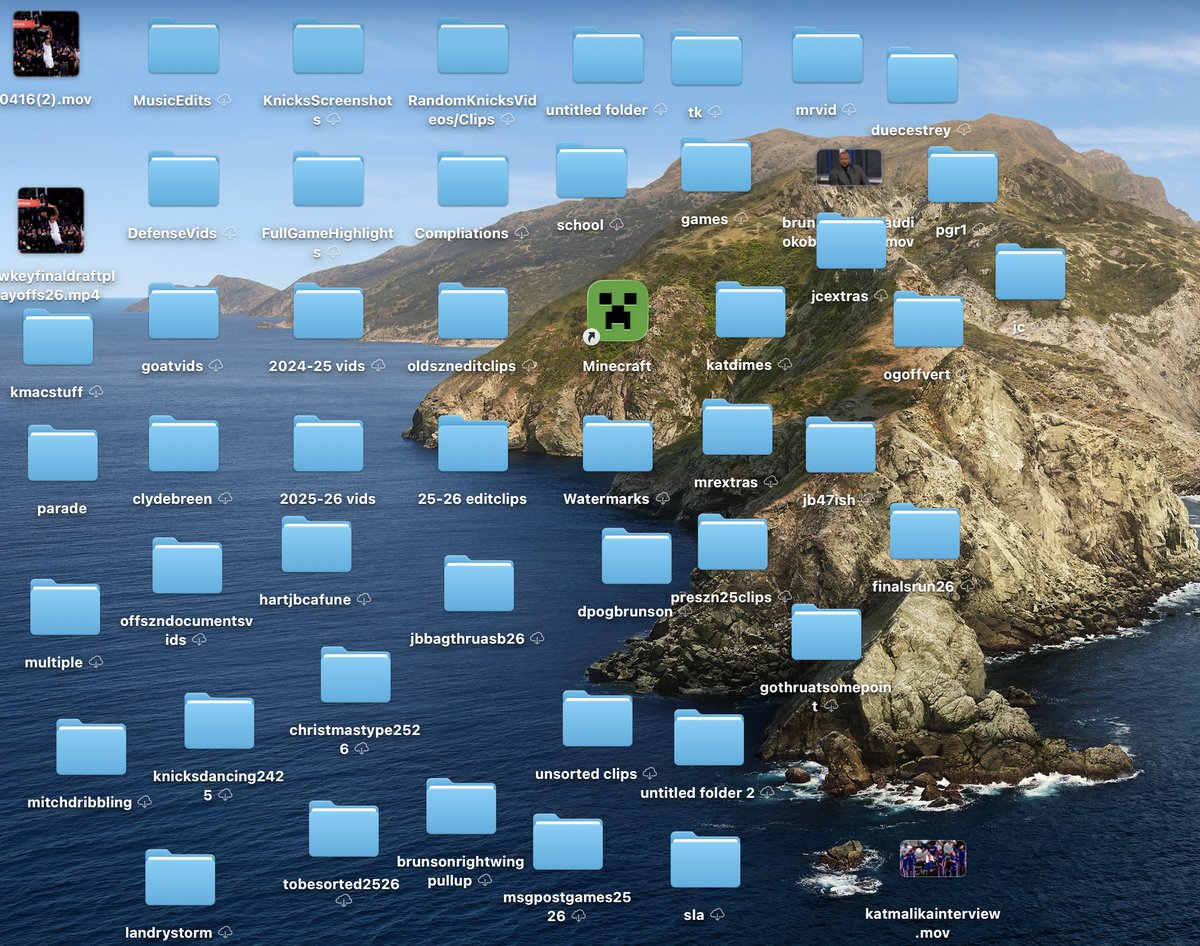Select the oldszneditclips folder
This screenshot has height=946, width=1200.
point(473,312)
